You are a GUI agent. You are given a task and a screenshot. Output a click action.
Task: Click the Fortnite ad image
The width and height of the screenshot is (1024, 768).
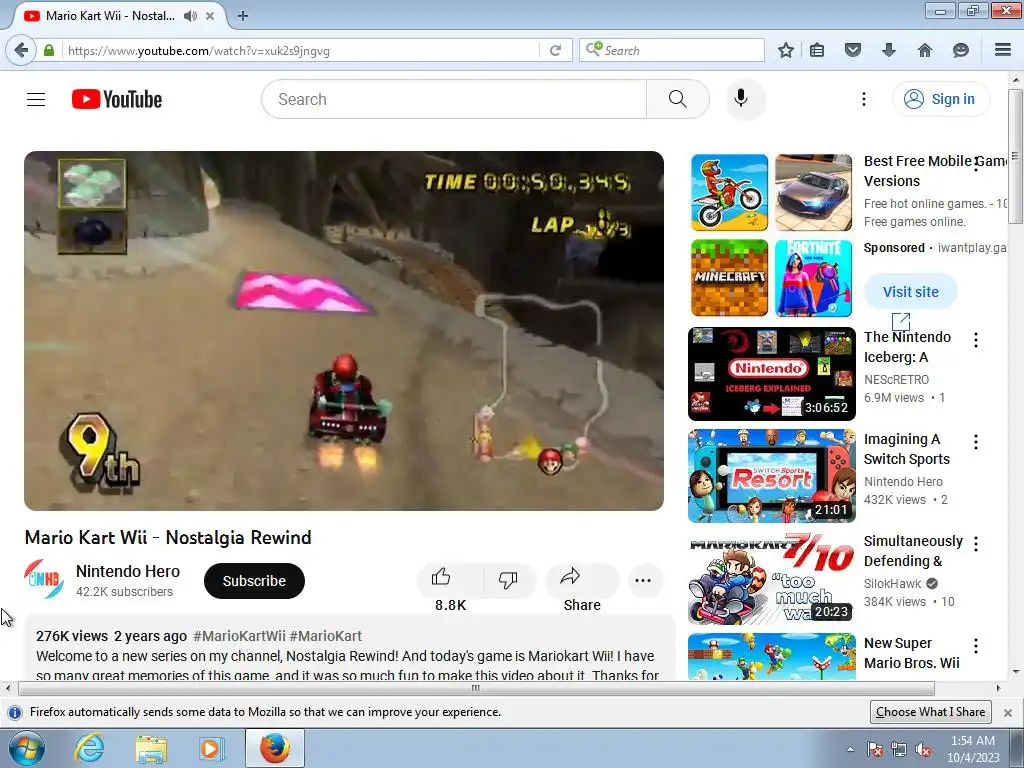pos(814,278)
